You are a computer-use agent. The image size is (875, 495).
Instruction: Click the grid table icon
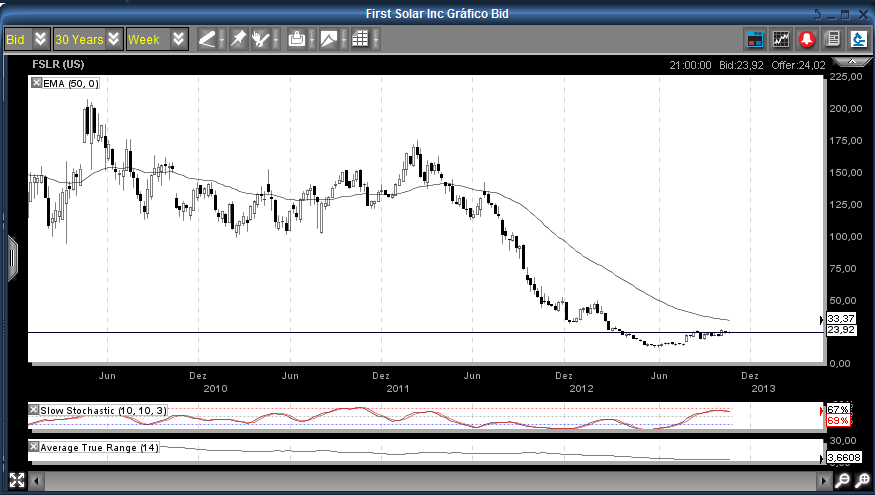360,39
